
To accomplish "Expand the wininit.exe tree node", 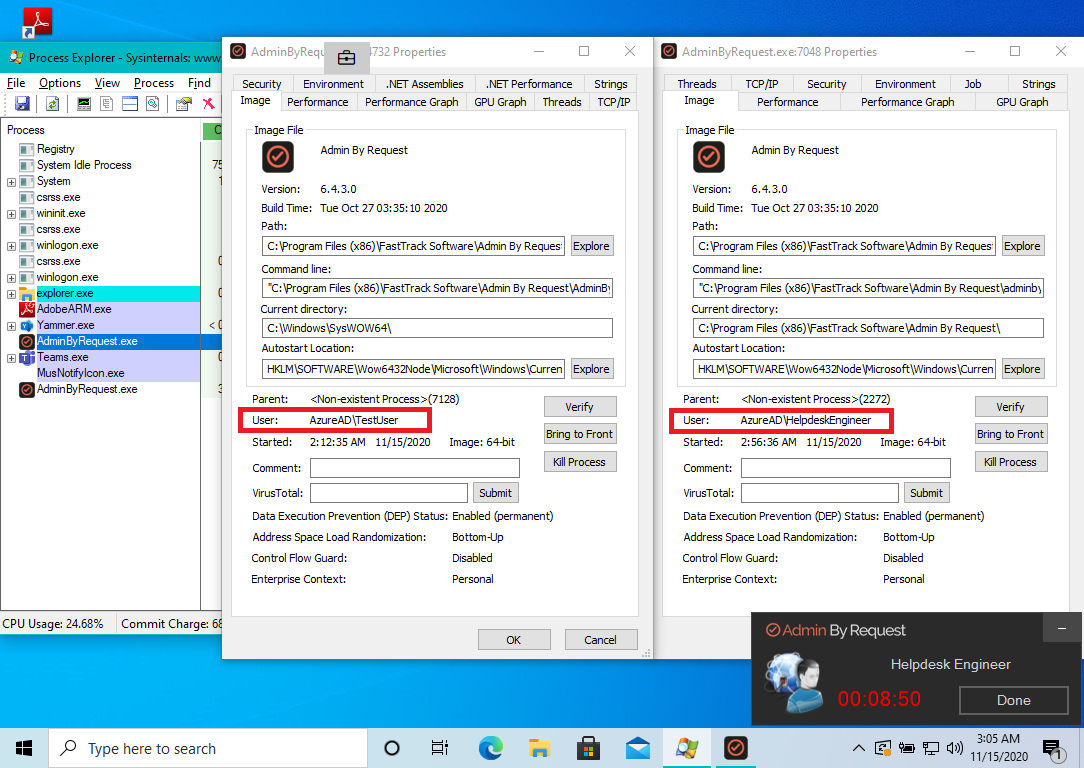I will pos(11,214).
